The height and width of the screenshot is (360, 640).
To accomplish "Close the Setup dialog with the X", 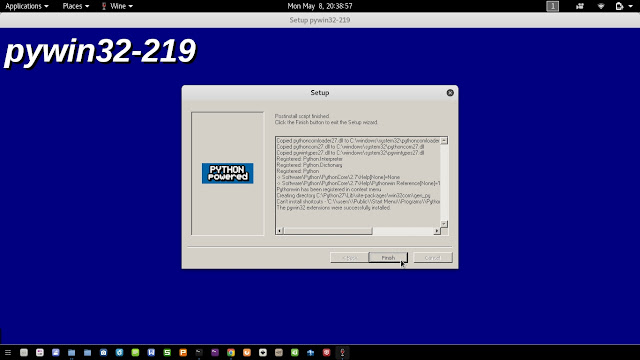I will (x=450, y=93).
